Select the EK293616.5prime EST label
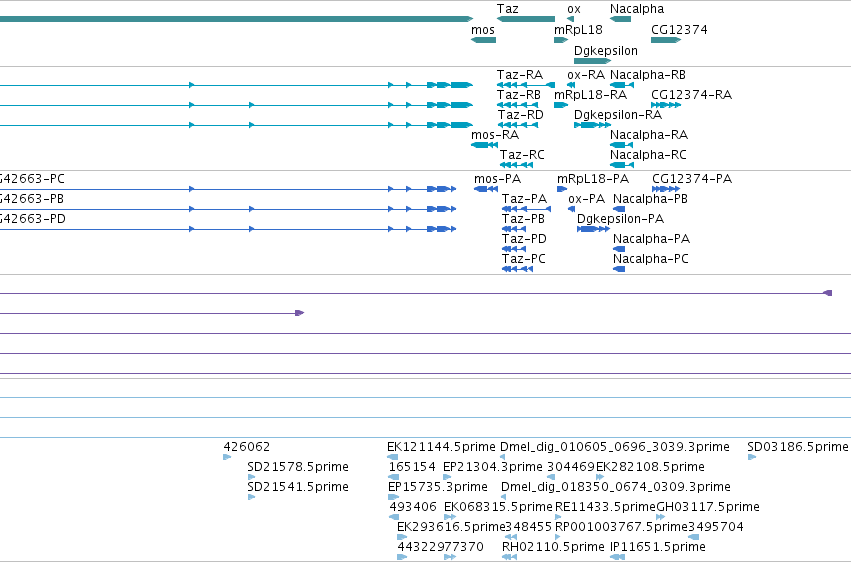The image size is (851, 562). (x=451, y=527)
